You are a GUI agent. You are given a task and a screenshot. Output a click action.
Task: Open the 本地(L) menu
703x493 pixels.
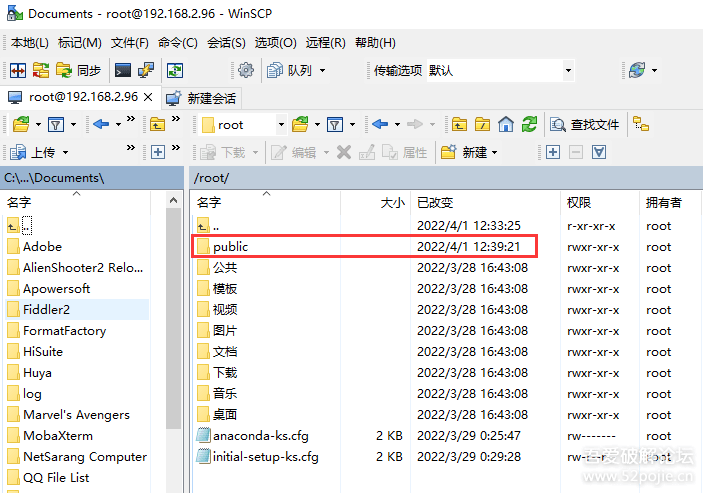tap(30, 43)
